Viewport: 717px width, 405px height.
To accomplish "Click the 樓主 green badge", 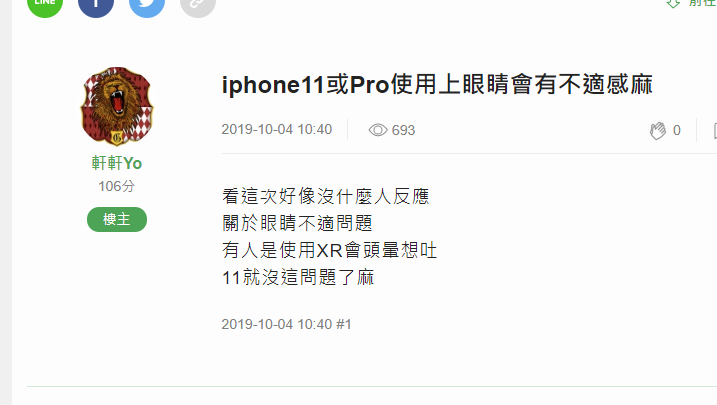I will tap(117, 219).
